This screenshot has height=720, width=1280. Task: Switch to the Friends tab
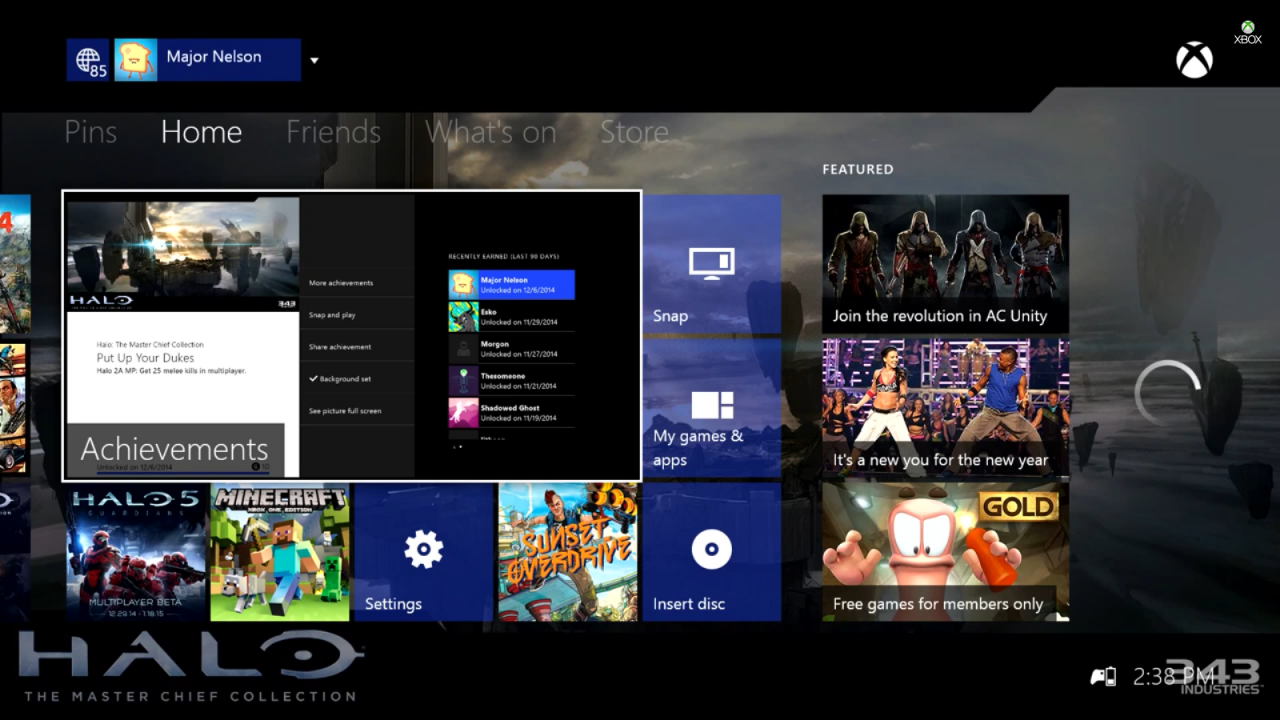click(x=333, y=132)
